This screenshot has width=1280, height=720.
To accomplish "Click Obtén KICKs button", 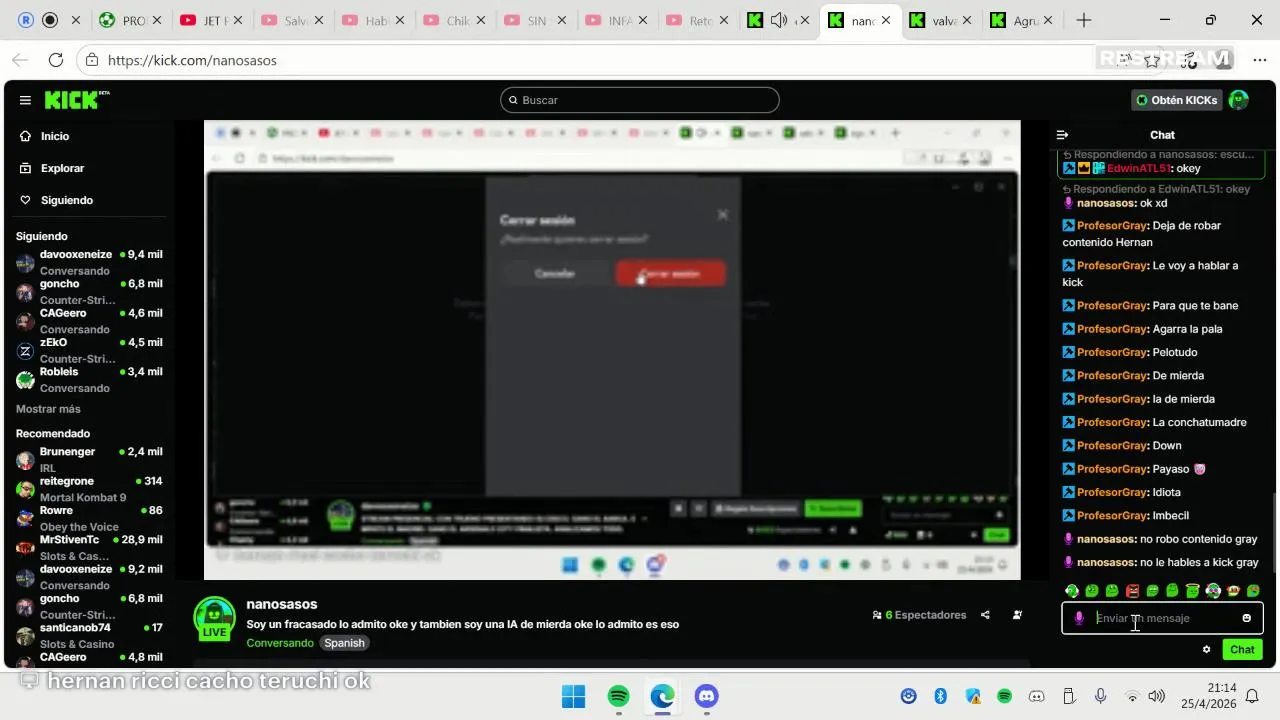I will [x=1176, y=100].
